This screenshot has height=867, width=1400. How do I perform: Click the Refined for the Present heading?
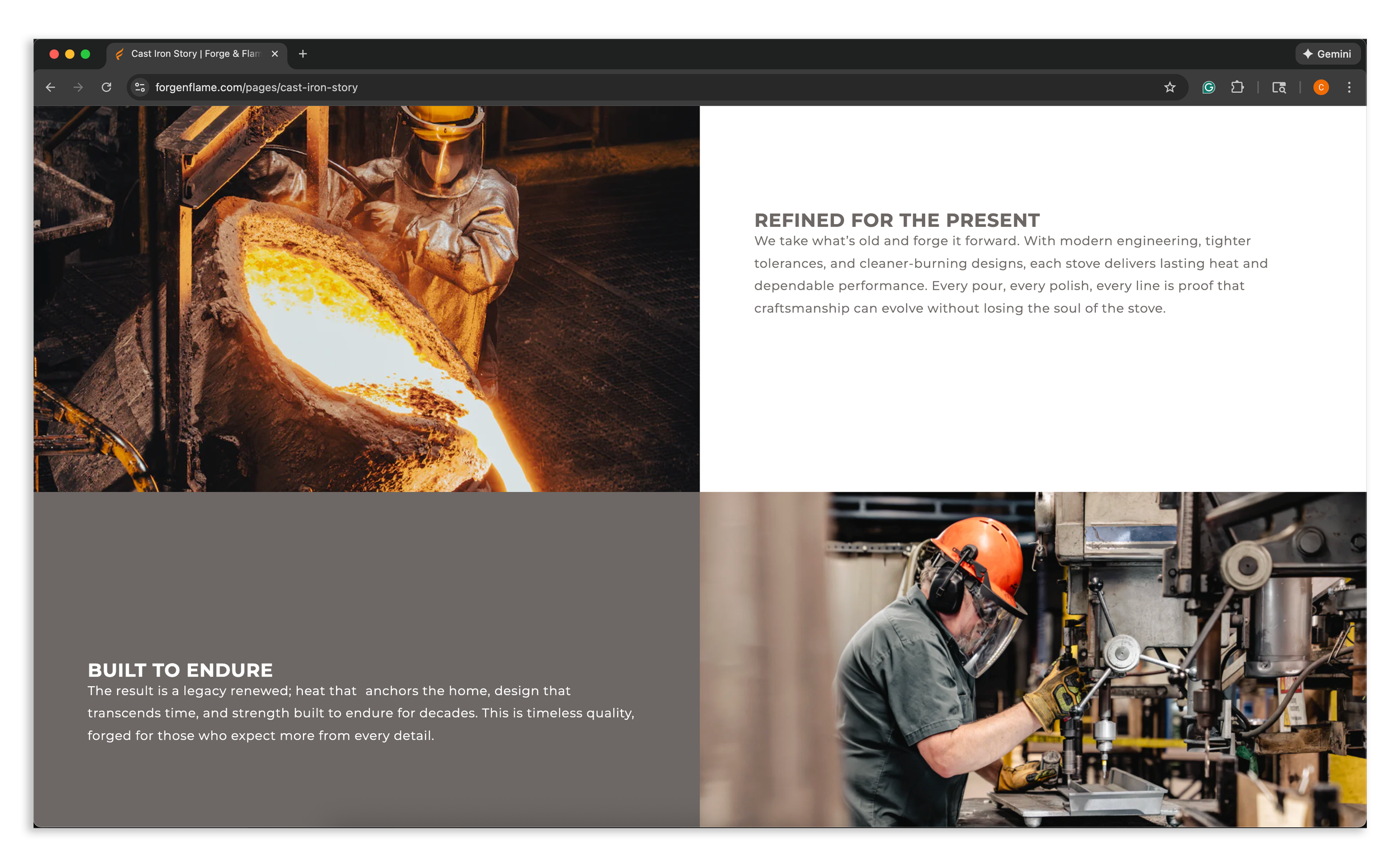[x=897, y=220]
